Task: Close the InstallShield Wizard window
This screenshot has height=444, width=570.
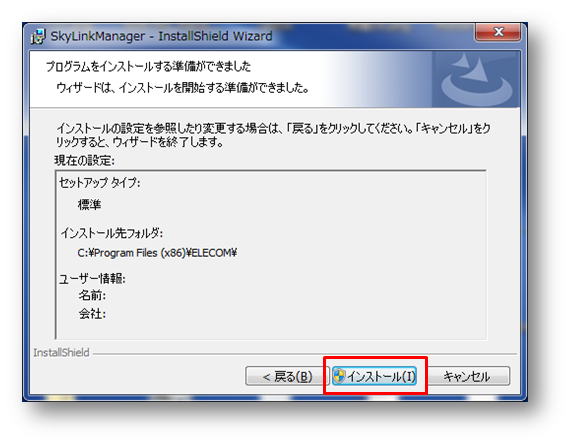Action: (x=498, y=32)
